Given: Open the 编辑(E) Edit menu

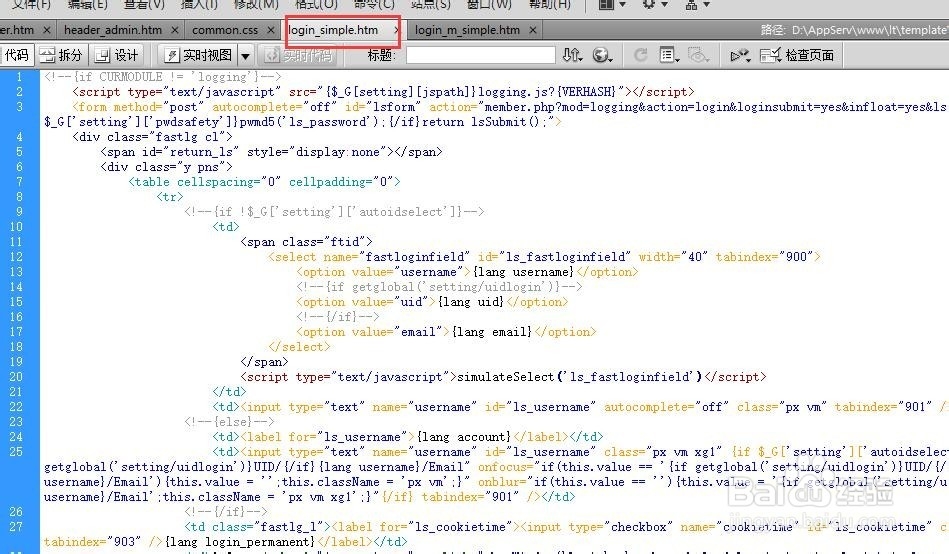Looking at the screenshot, I should (x=88, y=4).
